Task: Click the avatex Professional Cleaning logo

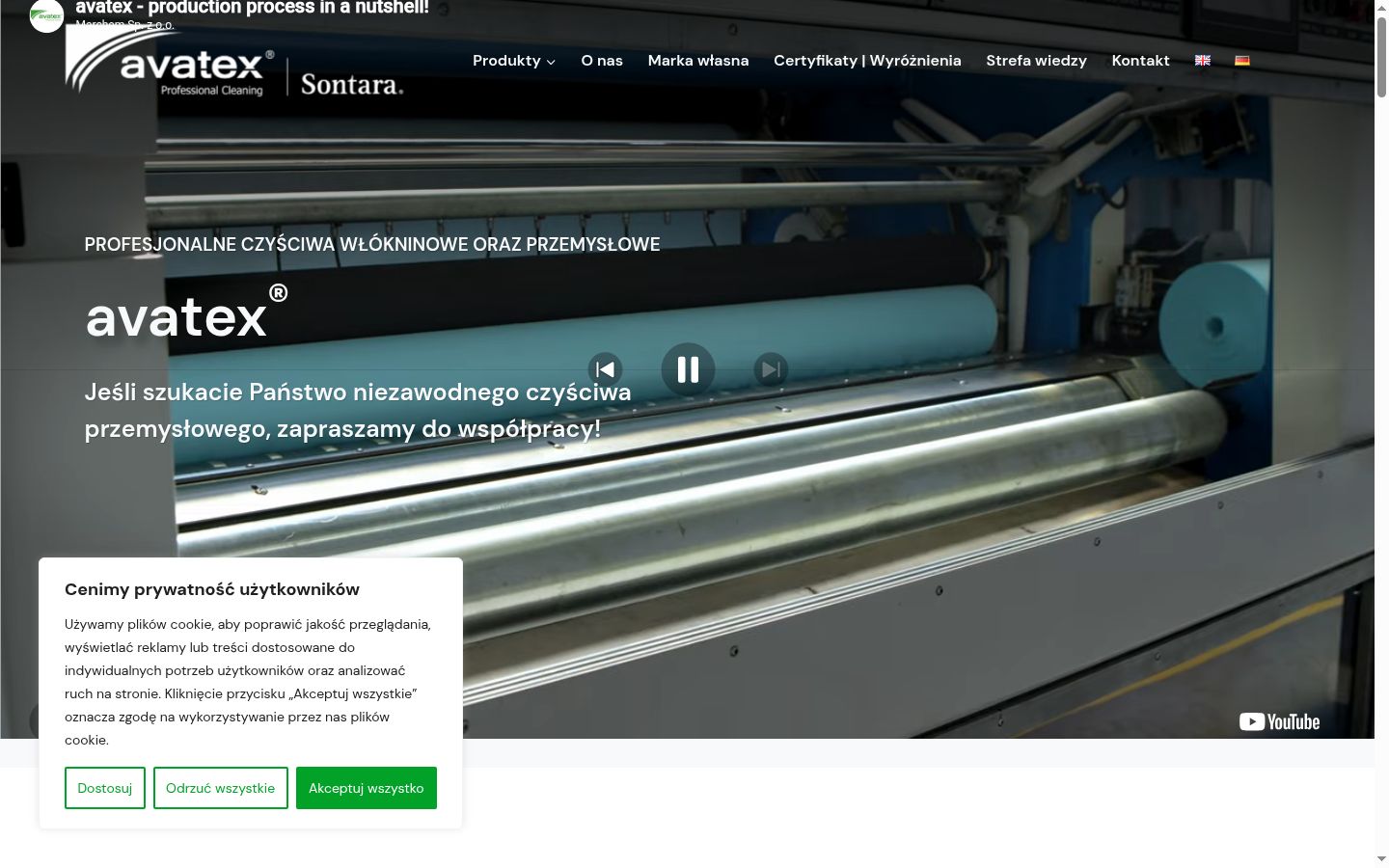Action: (170, 63)
